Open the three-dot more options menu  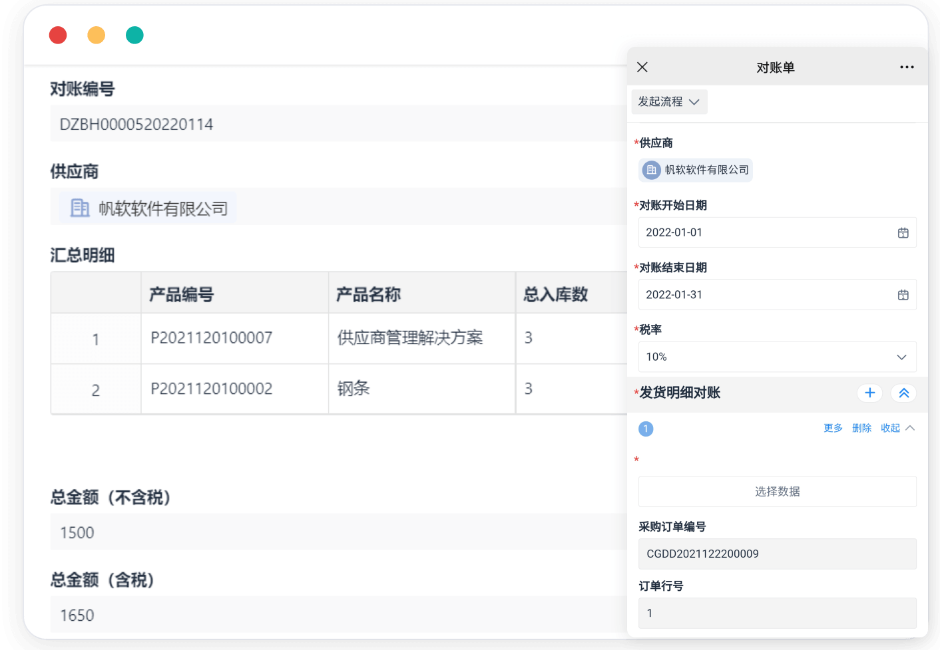coord(907,67)
